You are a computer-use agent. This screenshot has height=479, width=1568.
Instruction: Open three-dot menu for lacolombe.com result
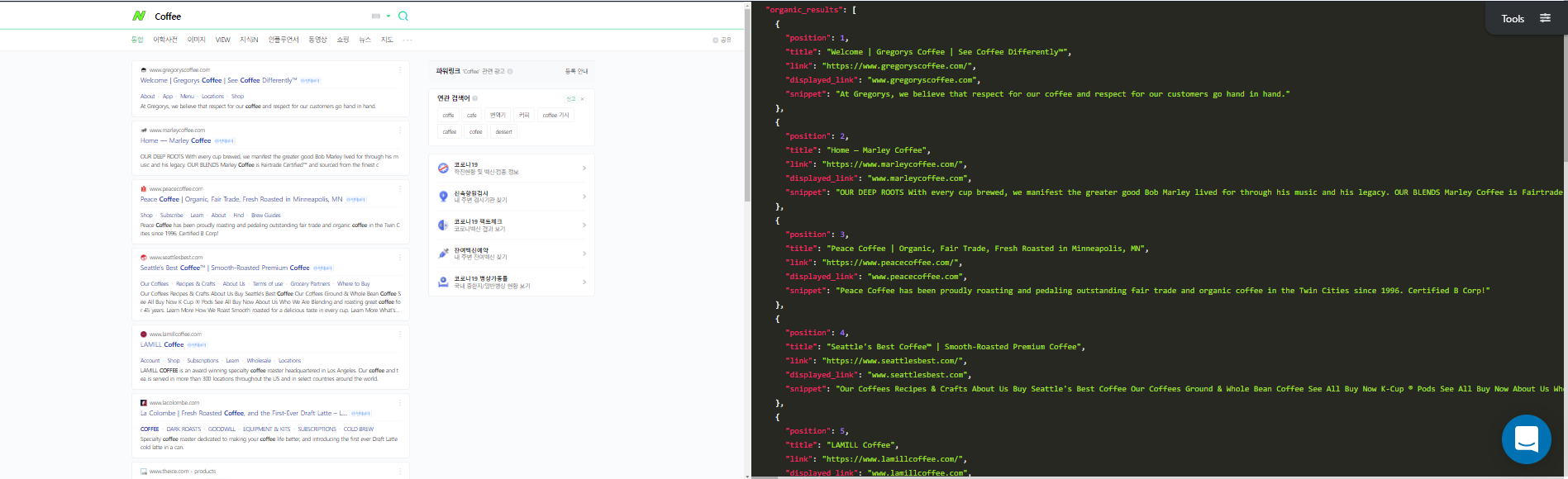tap(400, 403)
